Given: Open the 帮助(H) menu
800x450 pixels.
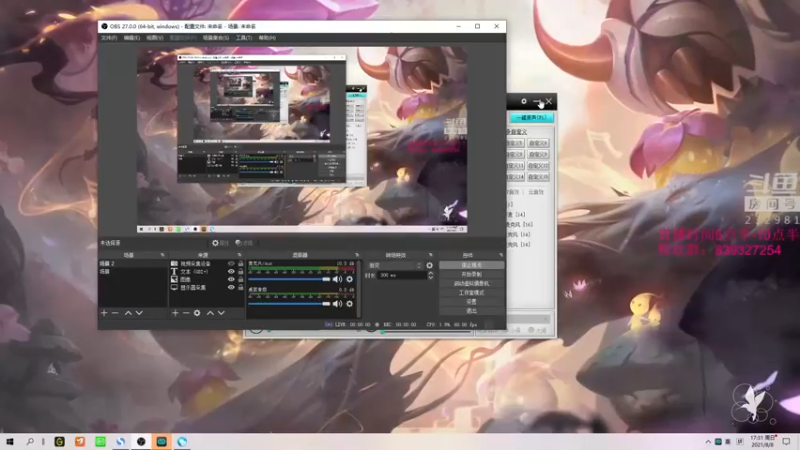Looking at the screenshot, I should [267, 38].
